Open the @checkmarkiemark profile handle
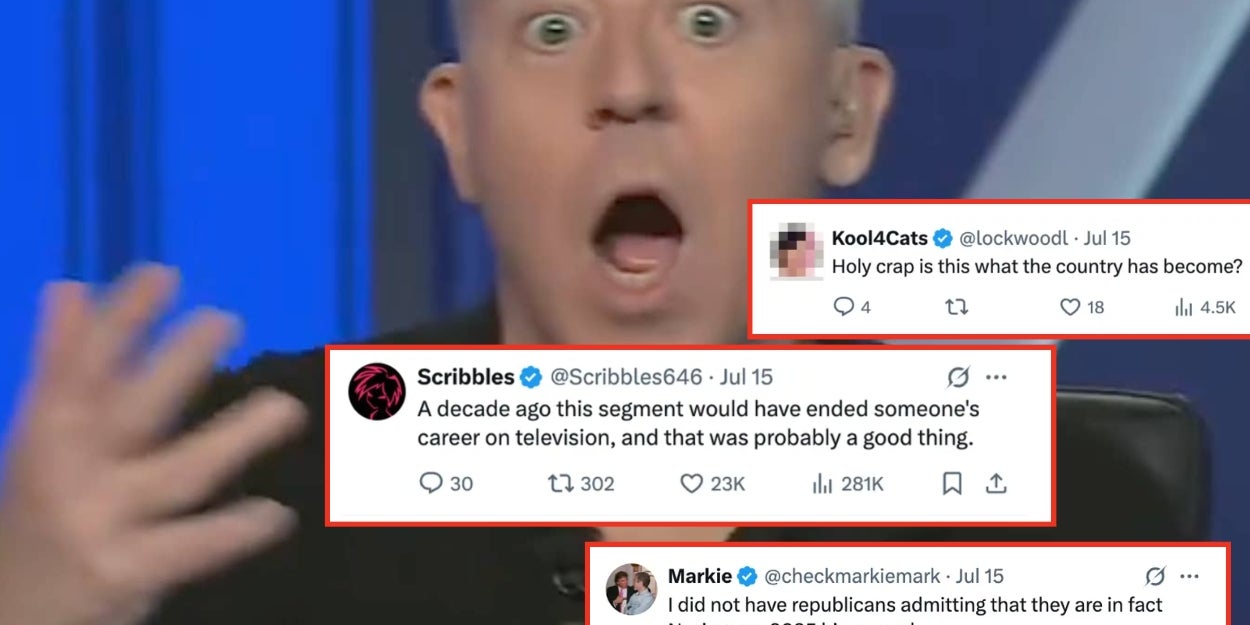This screenshot has width=1250, height=625. 853,577
